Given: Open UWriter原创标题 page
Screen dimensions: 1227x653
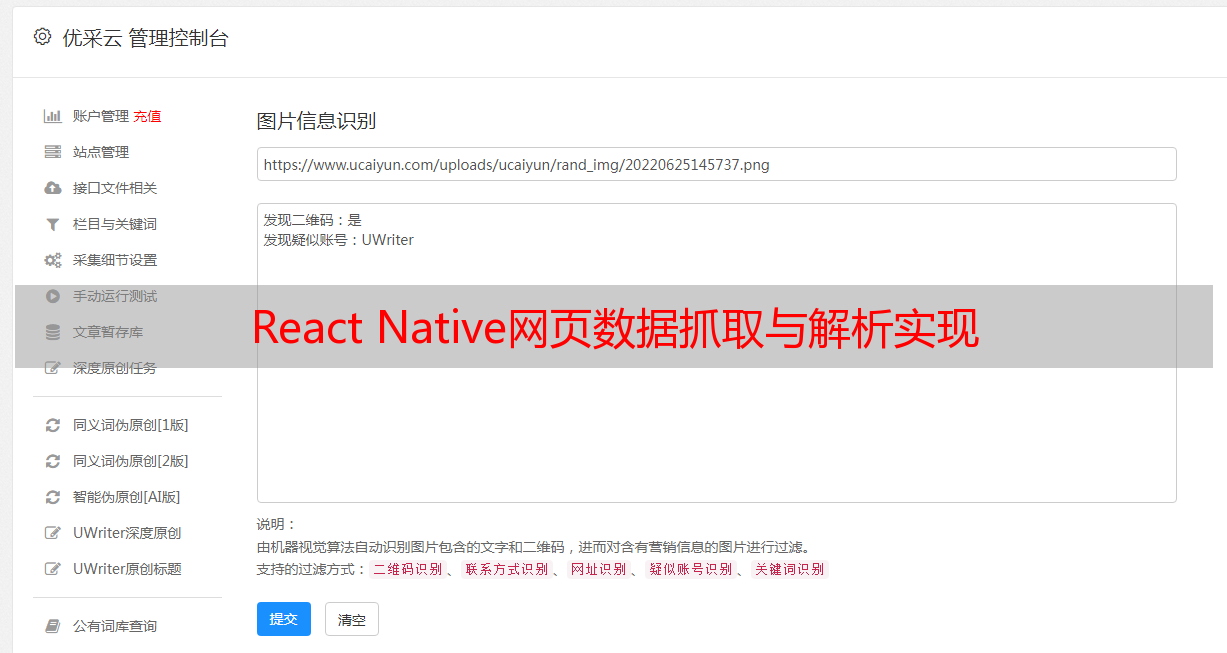Looking at the screenshot, I should pos(127,569).
